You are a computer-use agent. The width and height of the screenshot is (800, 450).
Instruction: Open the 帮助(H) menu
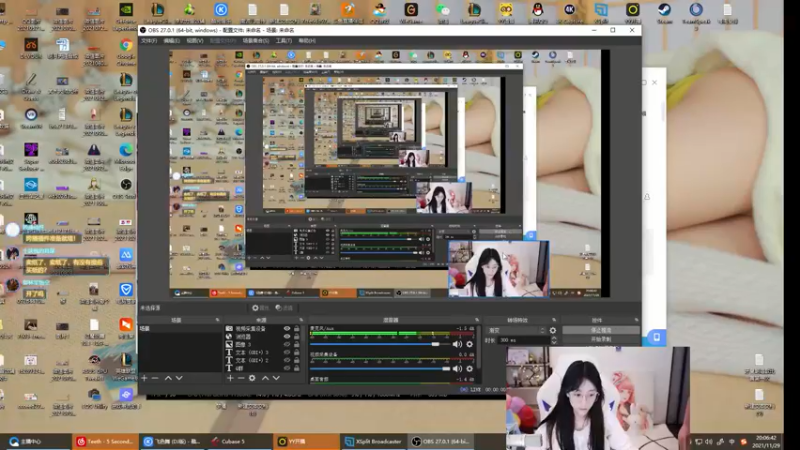307,41
